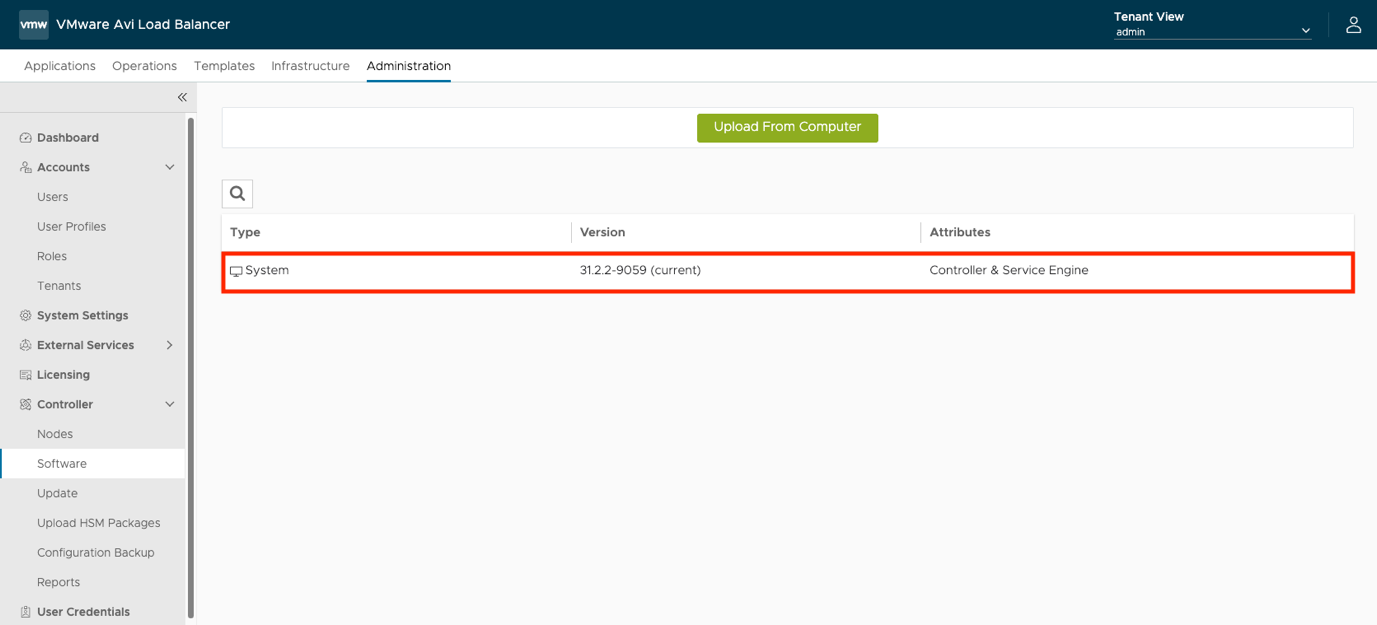Image resolution: width=1377 pixels, height=625 pixels.
Task: Click the Type column header
Action: tap(245, 232)
